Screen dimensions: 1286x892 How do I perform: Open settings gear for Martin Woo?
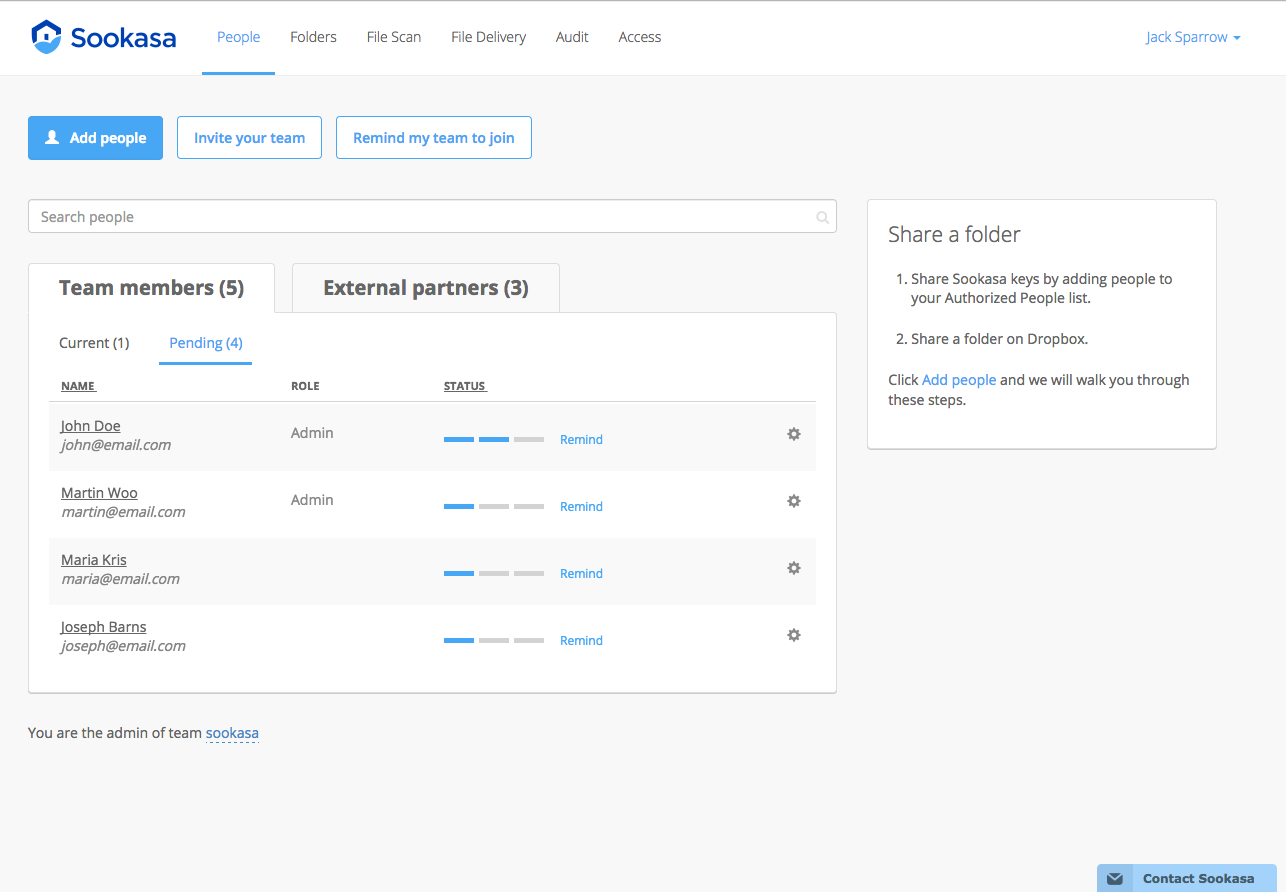[793, 501]
